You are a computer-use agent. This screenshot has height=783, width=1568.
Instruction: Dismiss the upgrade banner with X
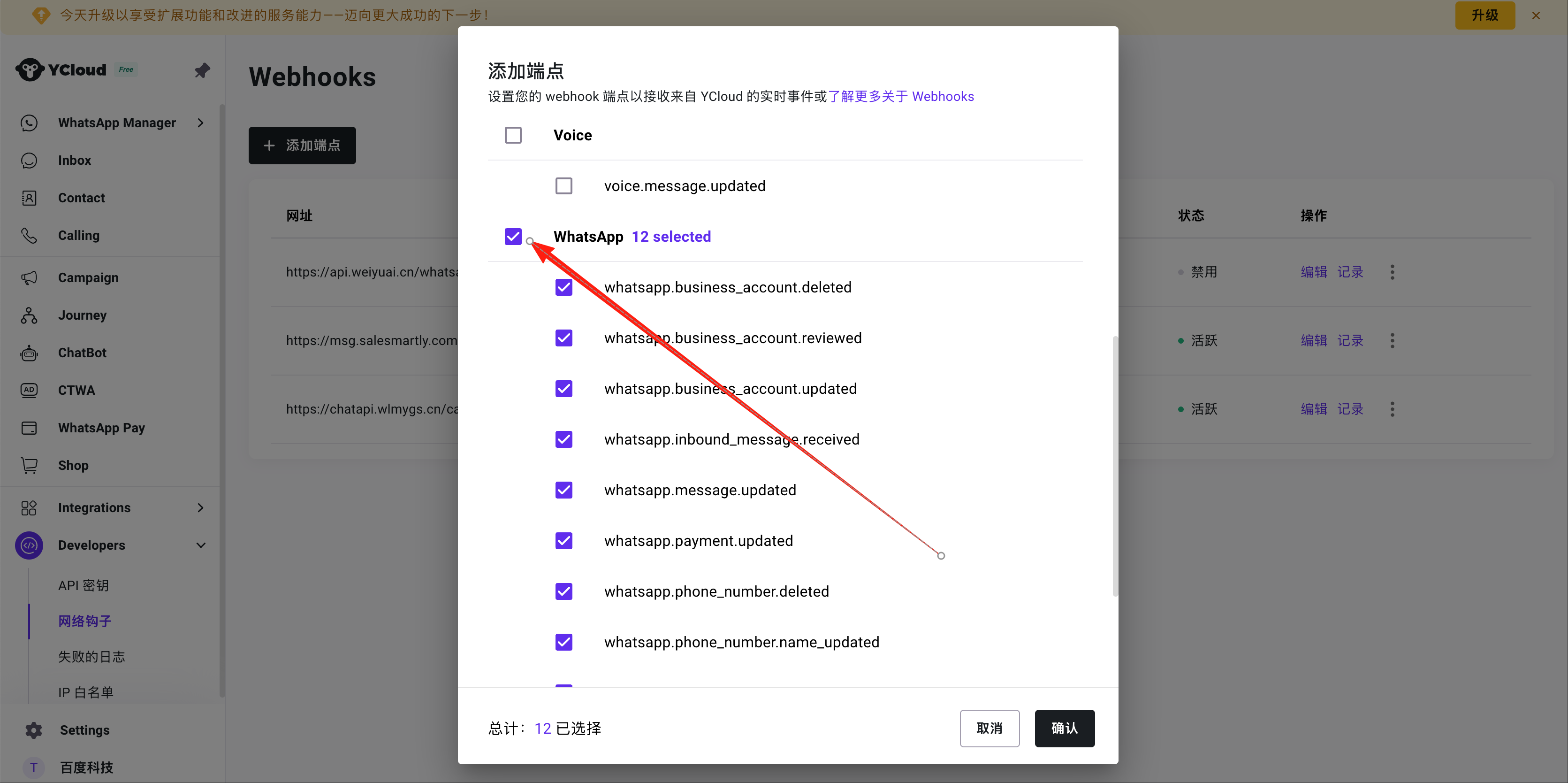point(1536,15)
